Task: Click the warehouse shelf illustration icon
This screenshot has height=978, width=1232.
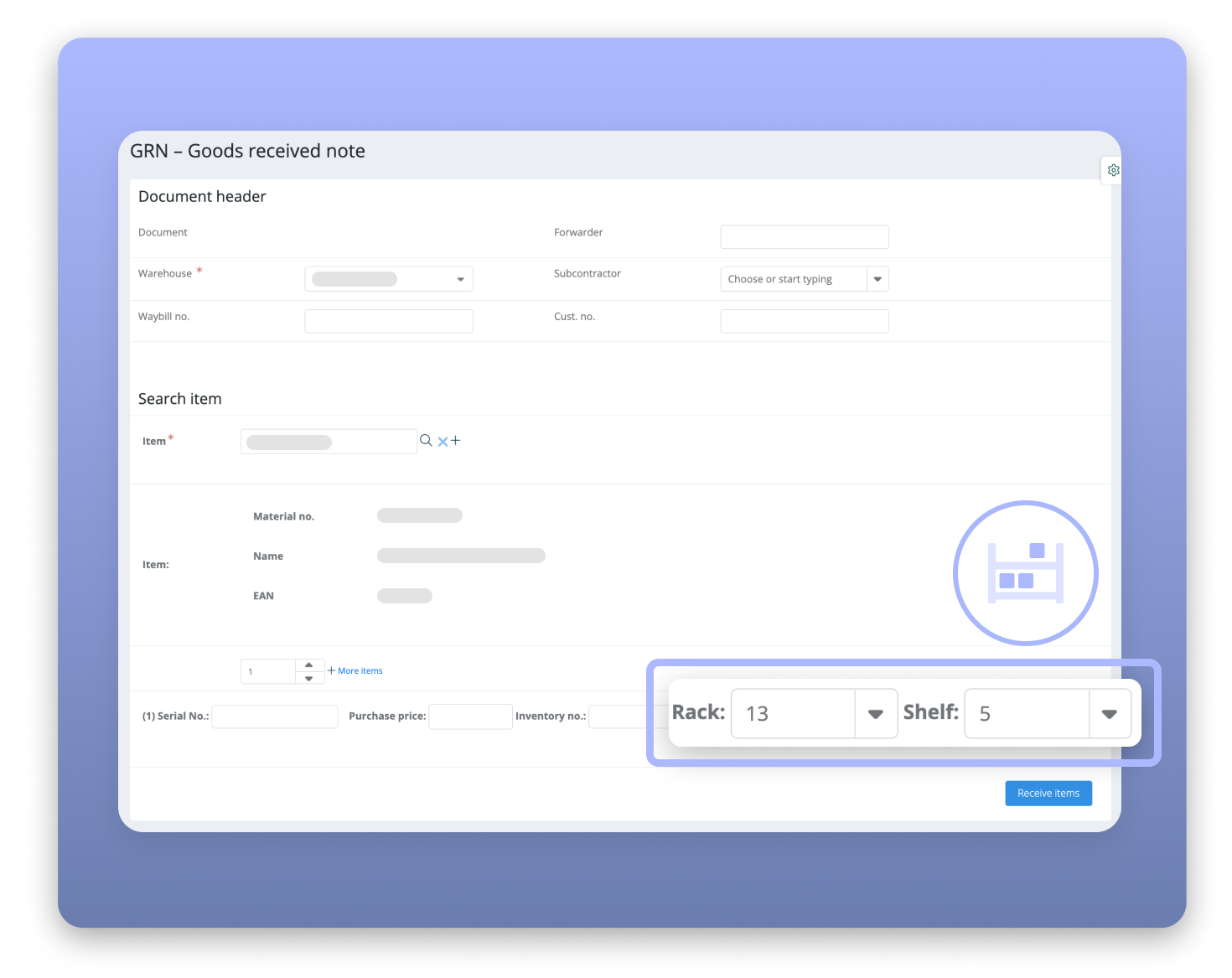Action: click(1026, 573)
